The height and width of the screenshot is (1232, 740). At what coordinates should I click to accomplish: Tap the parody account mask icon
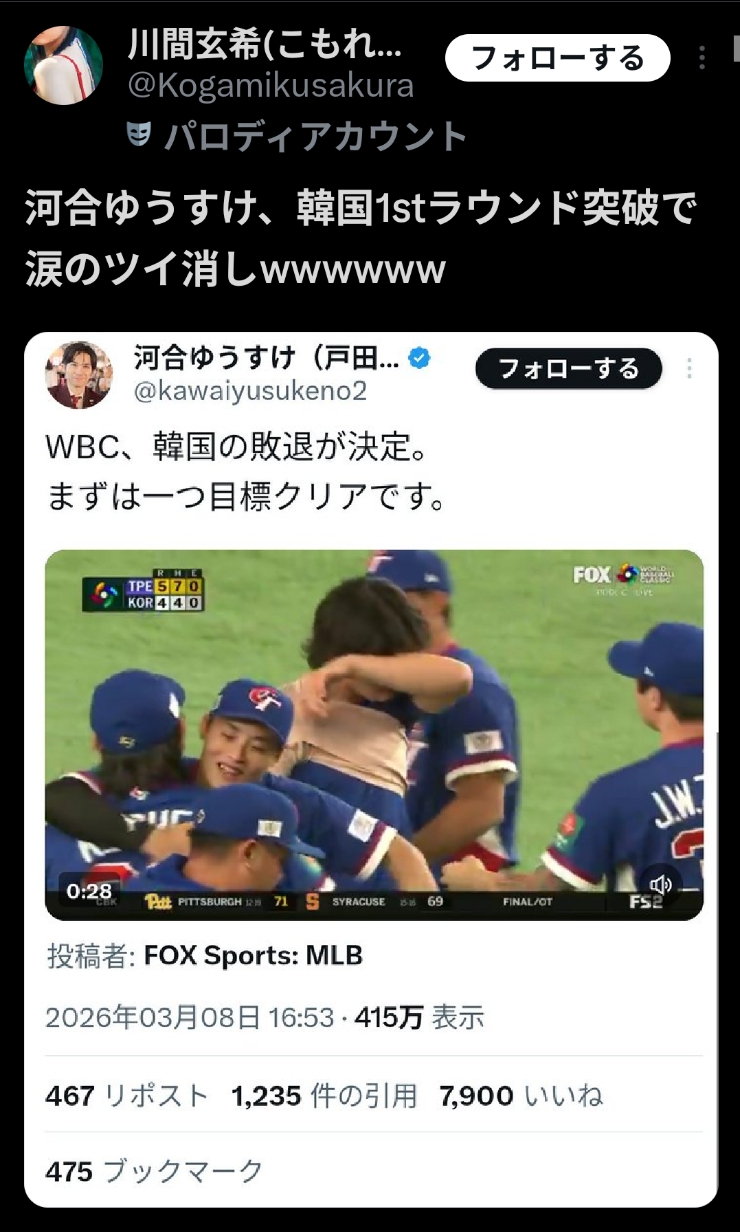[x=139, y=134]
